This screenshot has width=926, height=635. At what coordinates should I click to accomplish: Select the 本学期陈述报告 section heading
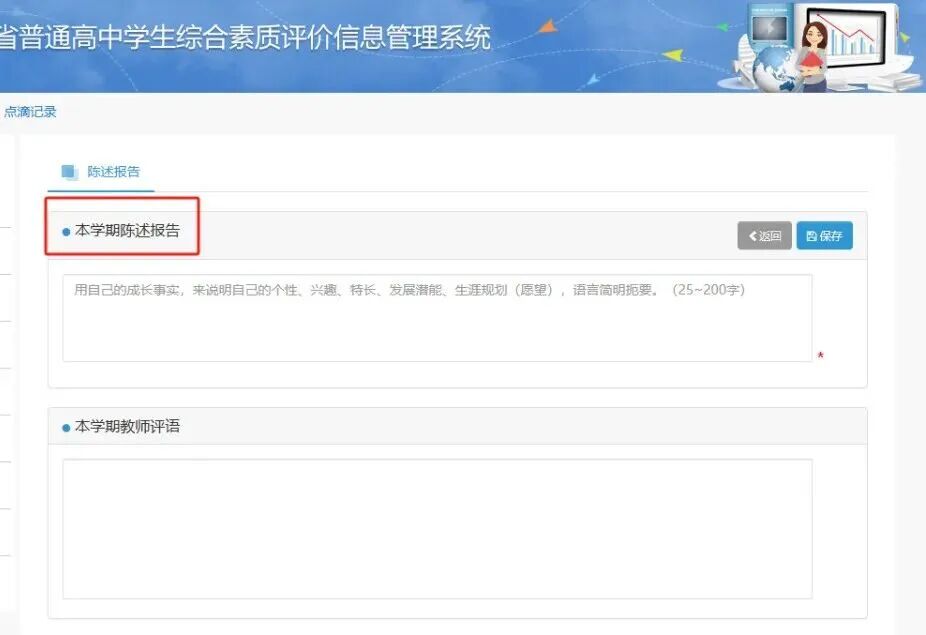[x=127, y=231]
